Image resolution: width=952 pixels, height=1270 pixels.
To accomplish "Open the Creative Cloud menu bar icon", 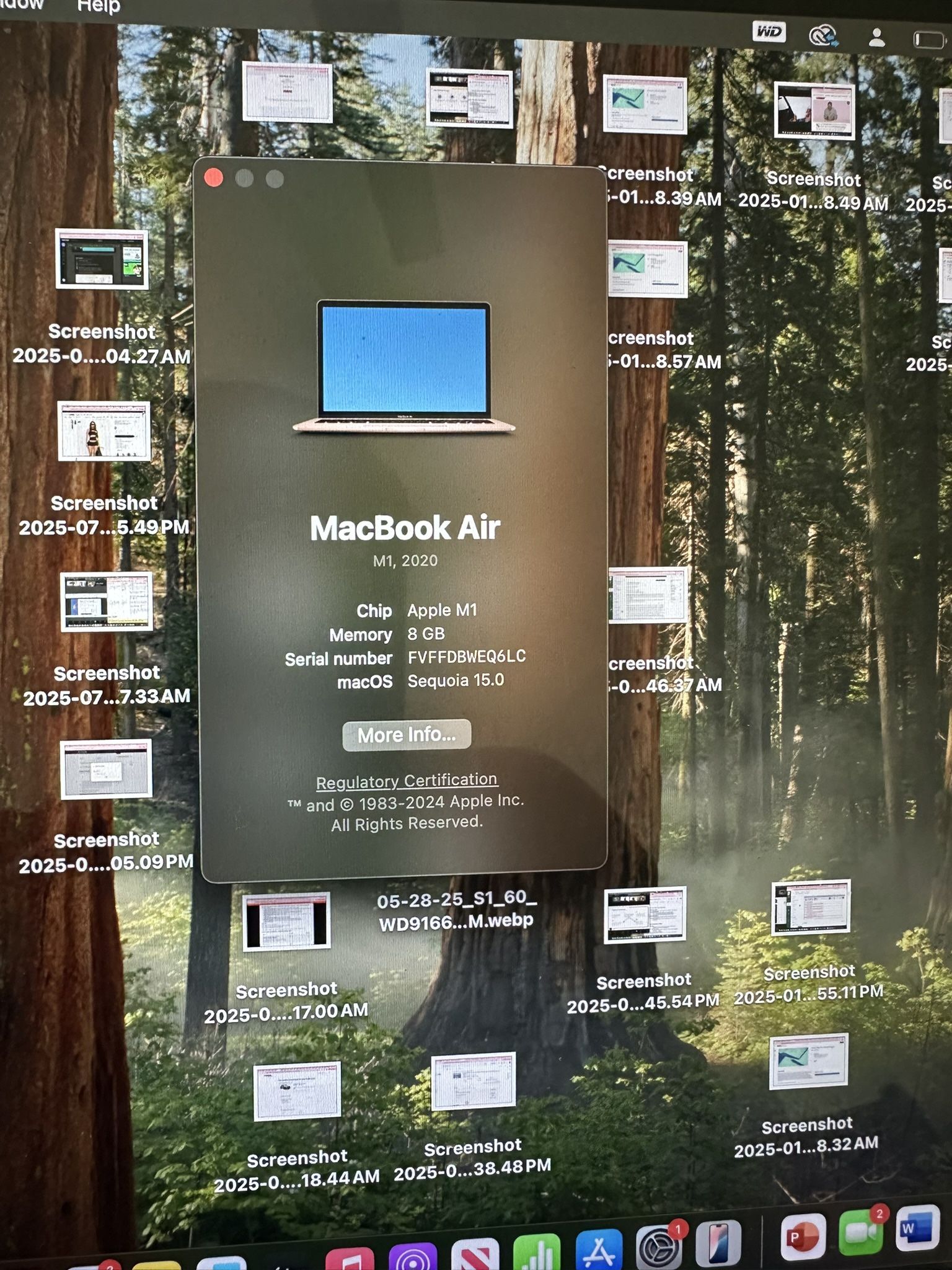I will point(824,35).
